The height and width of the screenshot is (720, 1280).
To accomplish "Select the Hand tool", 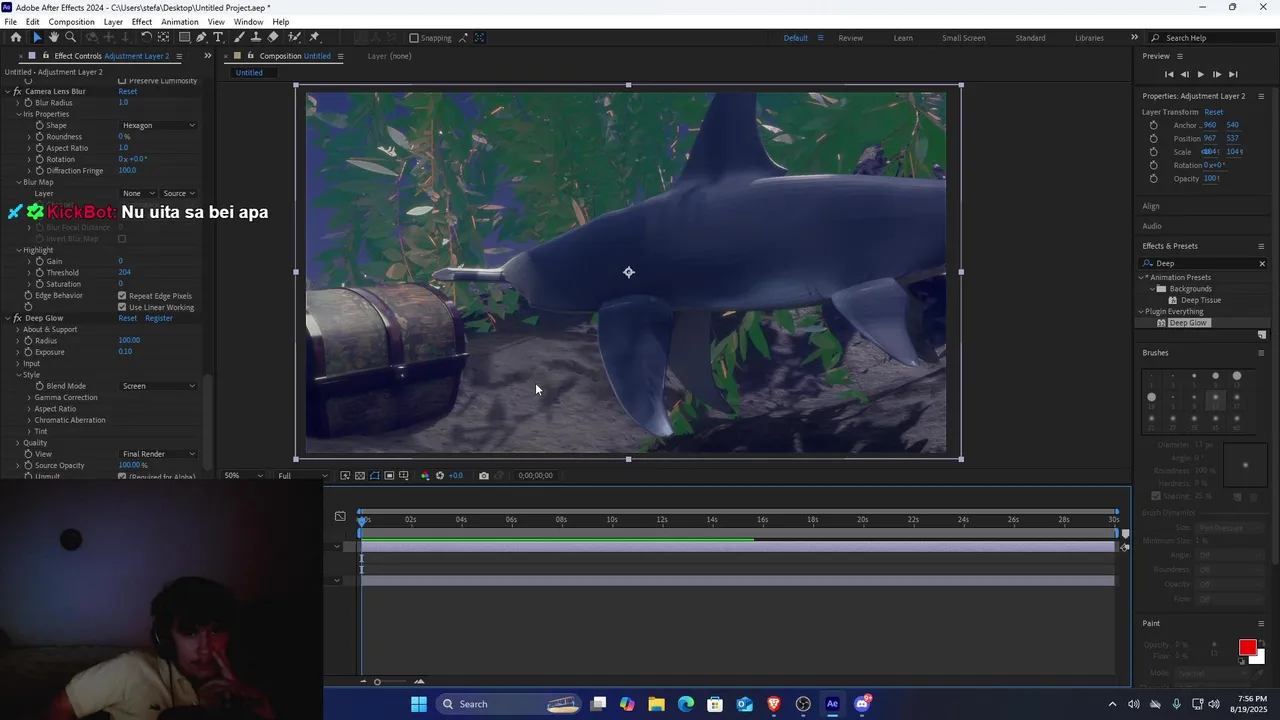I will point(54,38).
